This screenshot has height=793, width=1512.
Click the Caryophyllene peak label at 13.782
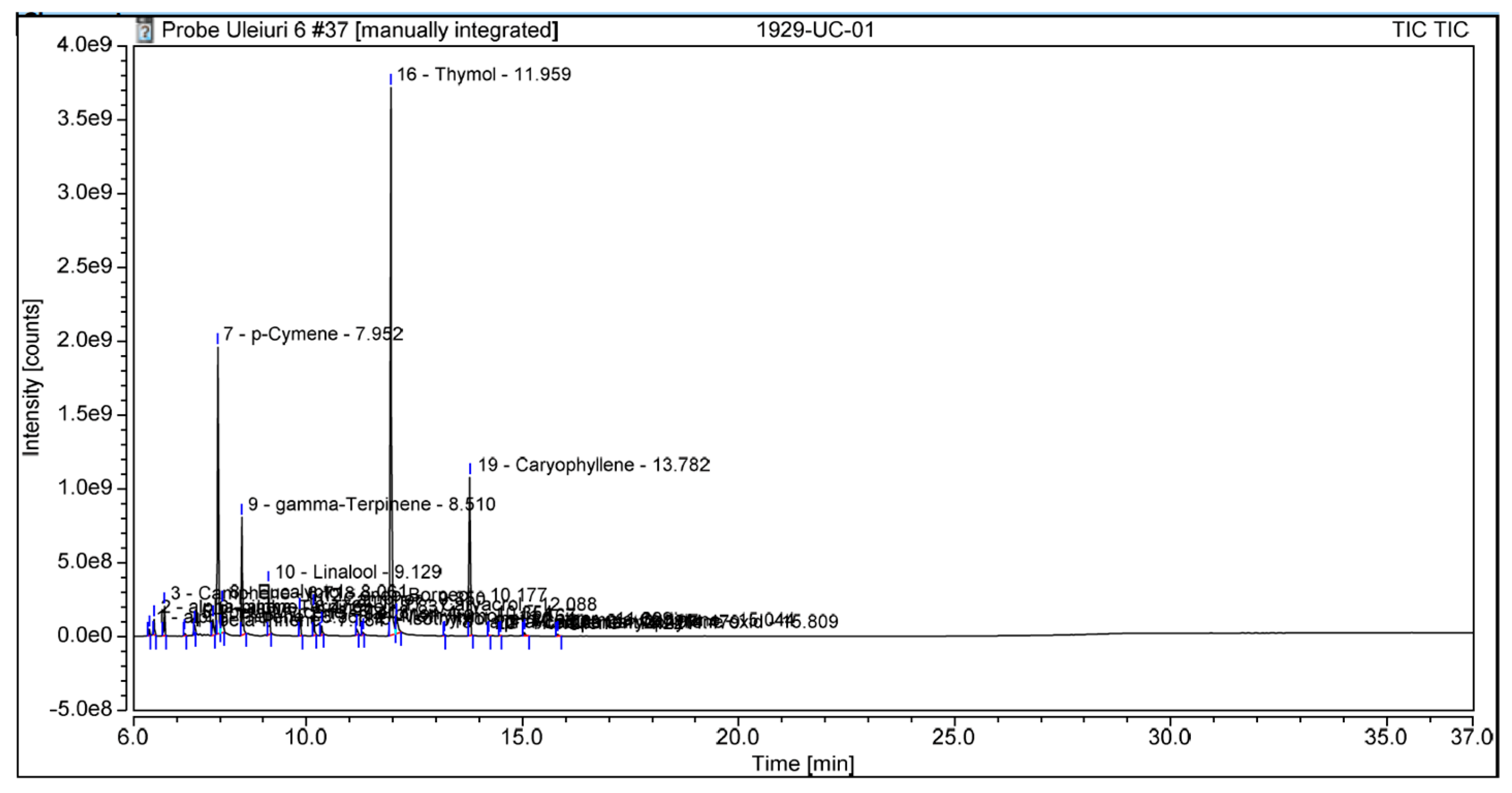[594, 465]
